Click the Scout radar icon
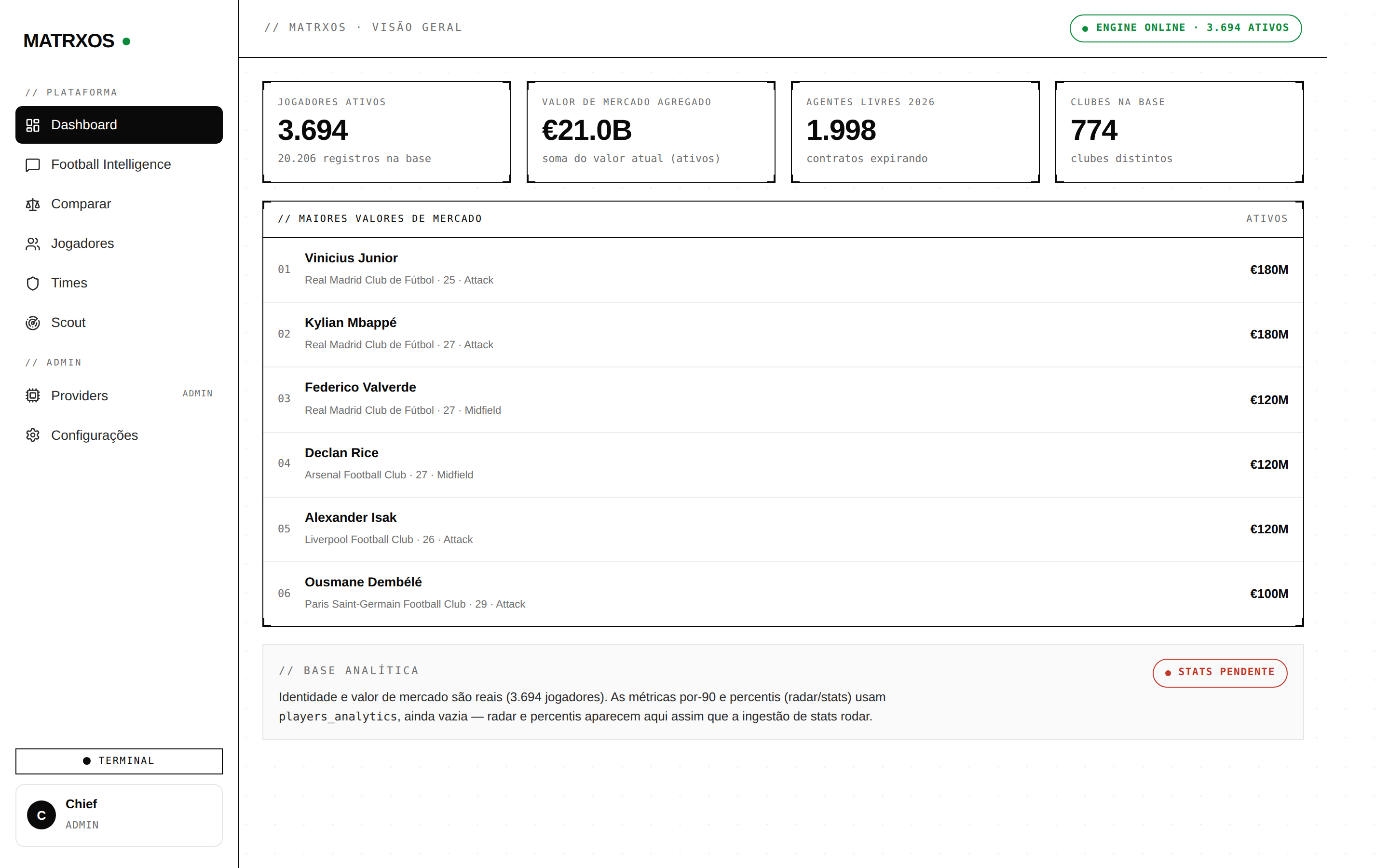1389x868 pixels. (x=33, y=323)
